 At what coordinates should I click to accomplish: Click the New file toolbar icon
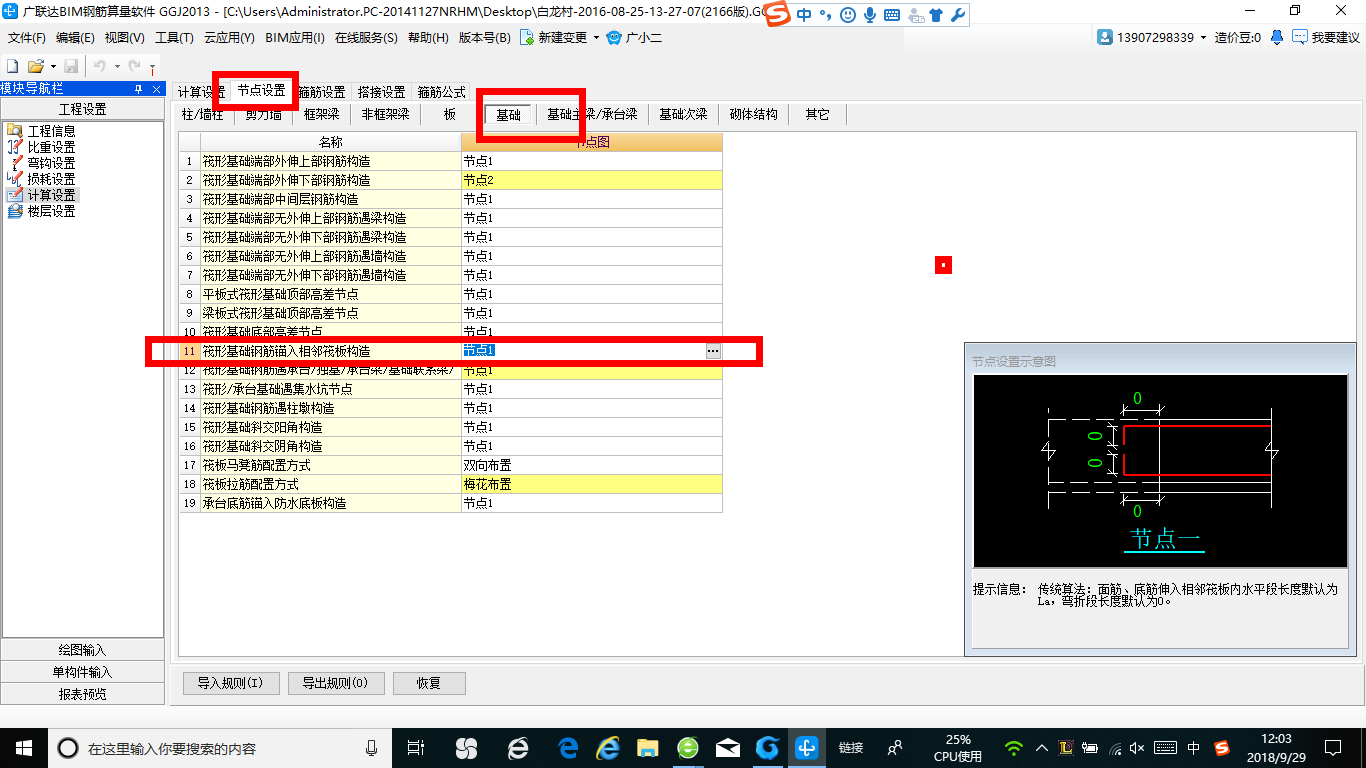(x=13, y=65)
